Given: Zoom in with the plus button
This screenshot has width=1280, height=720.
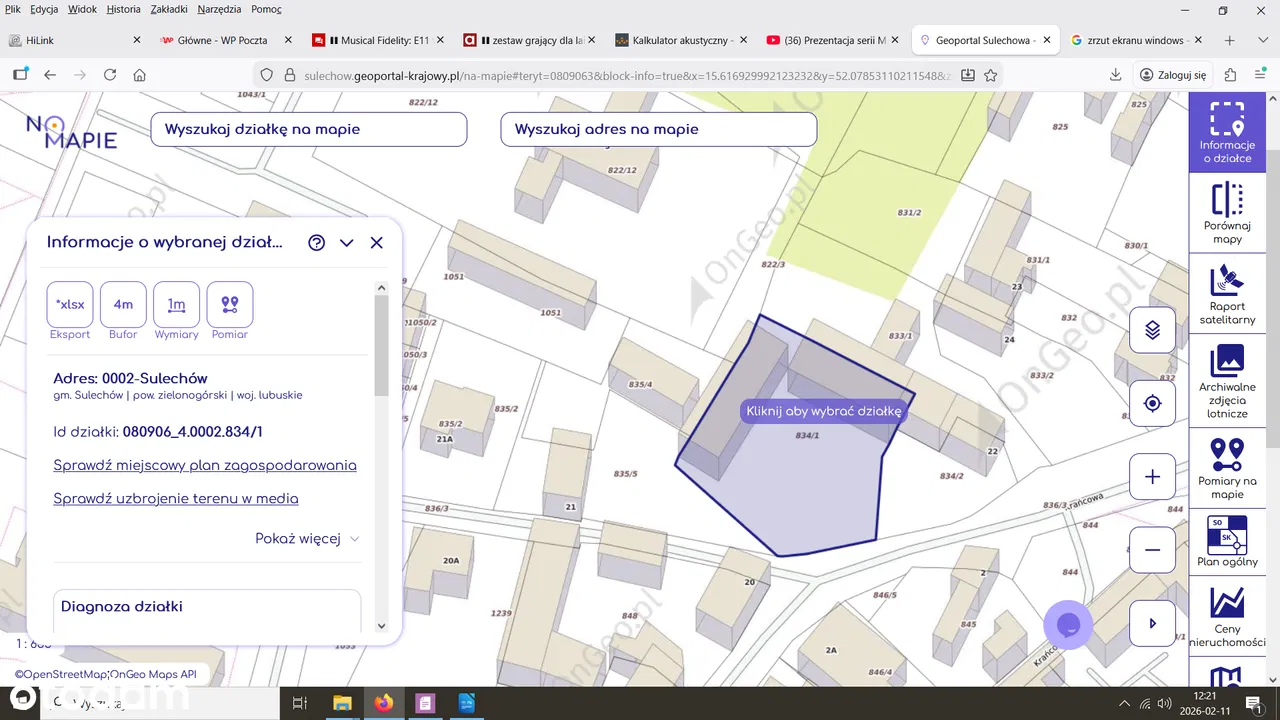Looking at the screenshot, I should point(1152,478).
